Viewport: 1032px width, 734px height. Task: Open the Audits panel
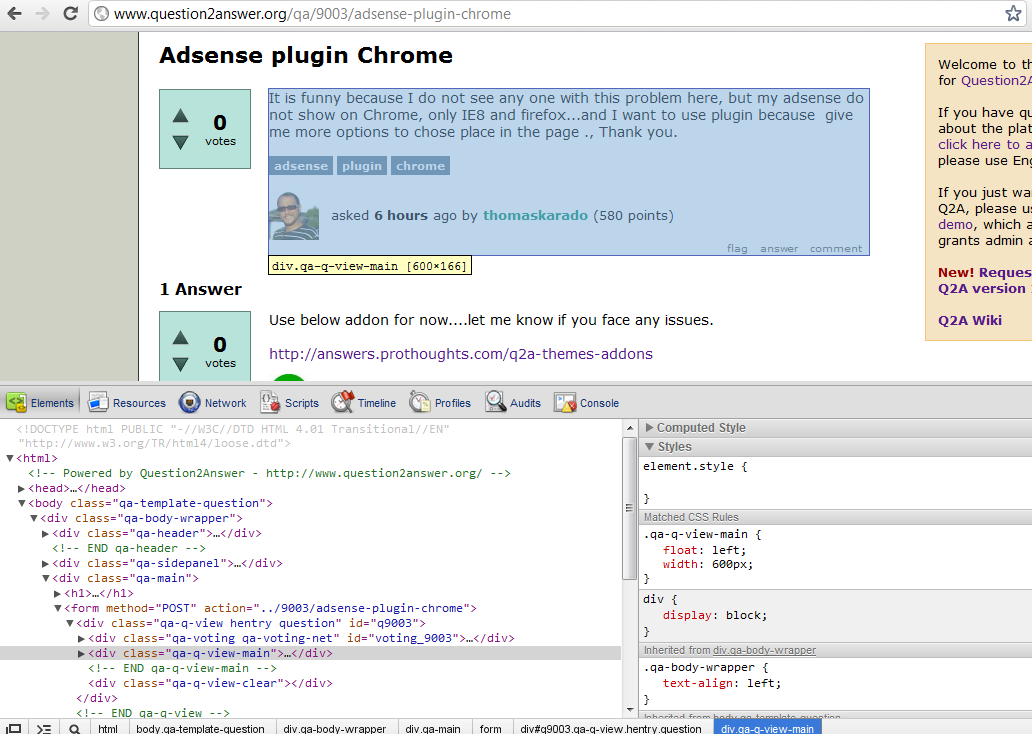click(x=513, y=403)
